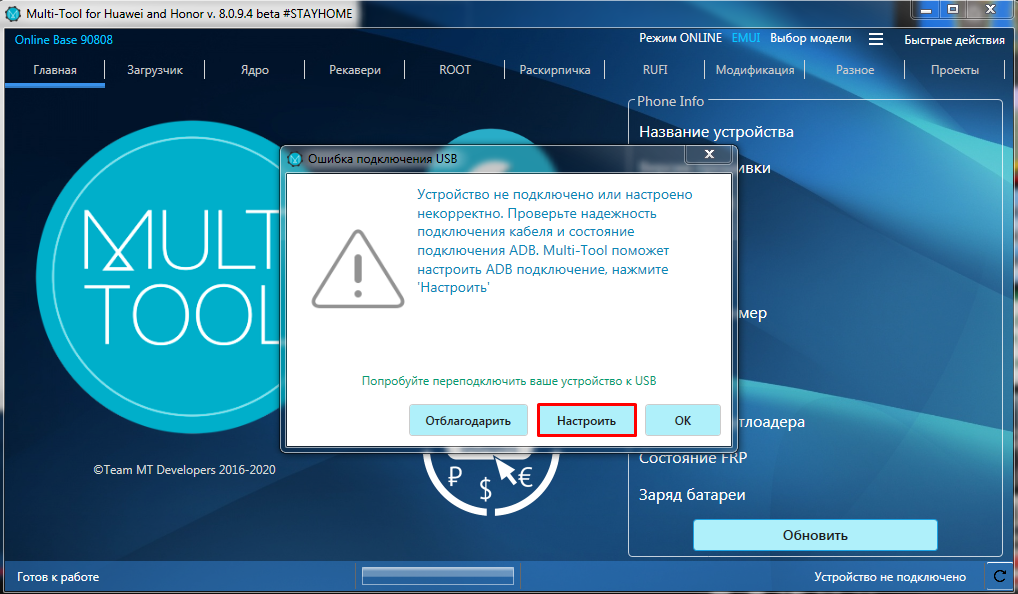Viewport: 1018px width, 594px height.
Task: Switch to the Главная tab
Action: (x=55, y=70)
